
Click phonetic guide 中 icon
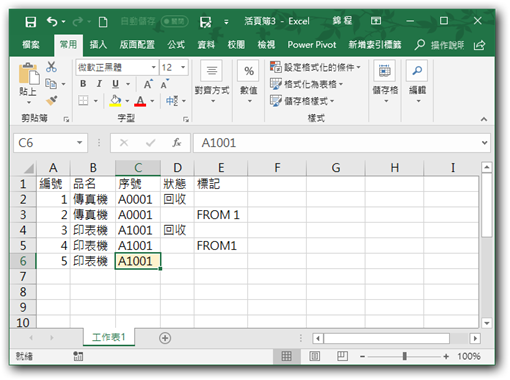coord(172,100)
